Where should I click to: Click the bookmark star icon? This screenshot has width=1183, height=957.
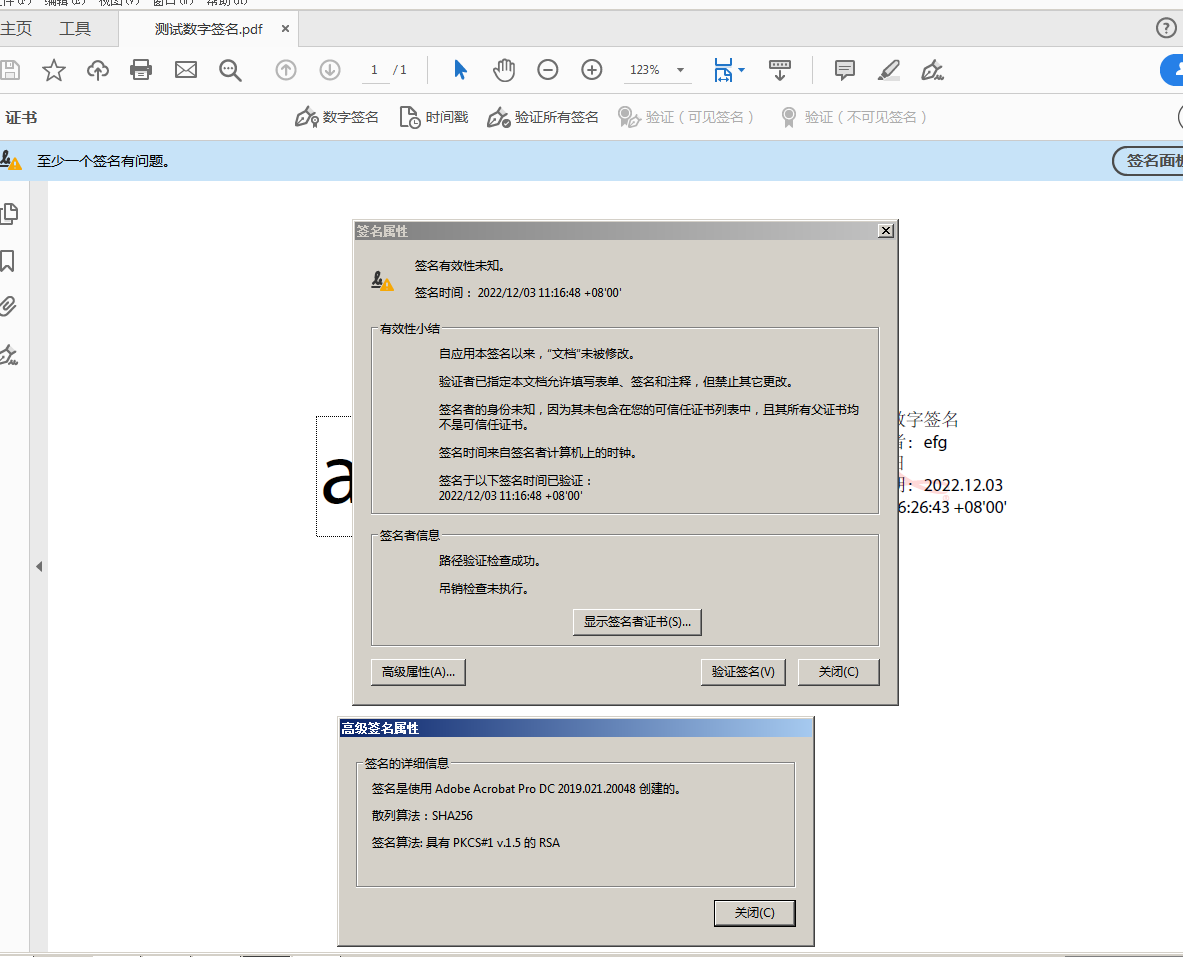click(x=54, y=70)
